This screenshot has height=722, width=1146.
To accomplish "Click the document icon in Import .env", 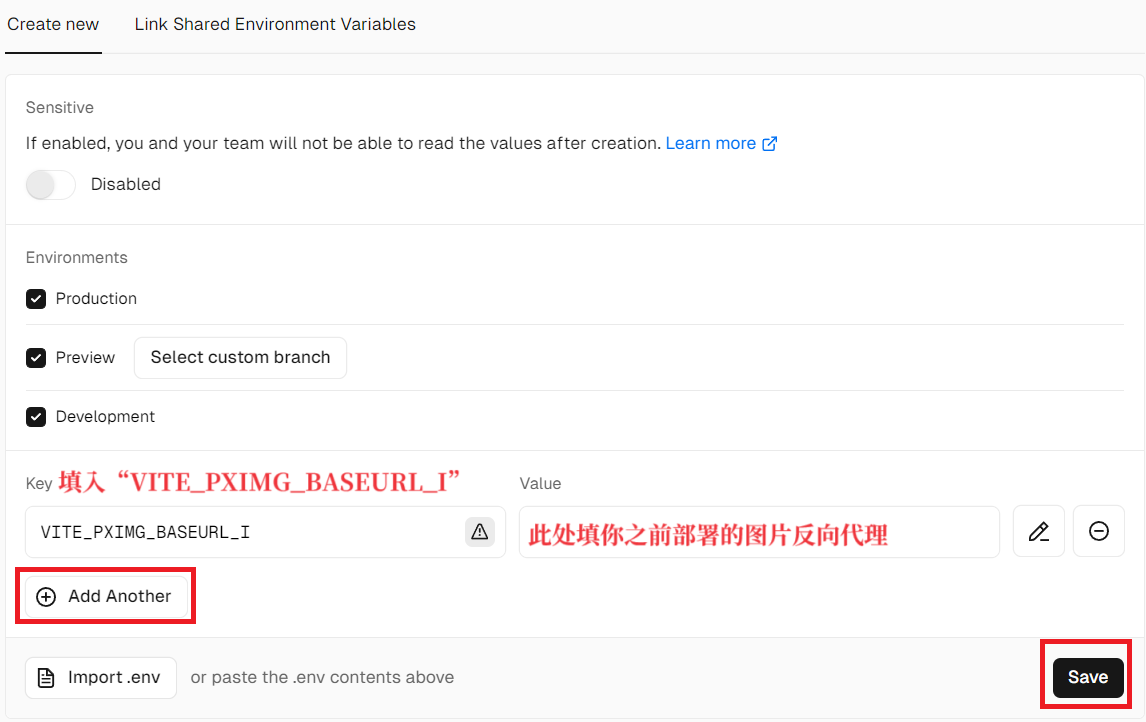I will tap(46, 677).
